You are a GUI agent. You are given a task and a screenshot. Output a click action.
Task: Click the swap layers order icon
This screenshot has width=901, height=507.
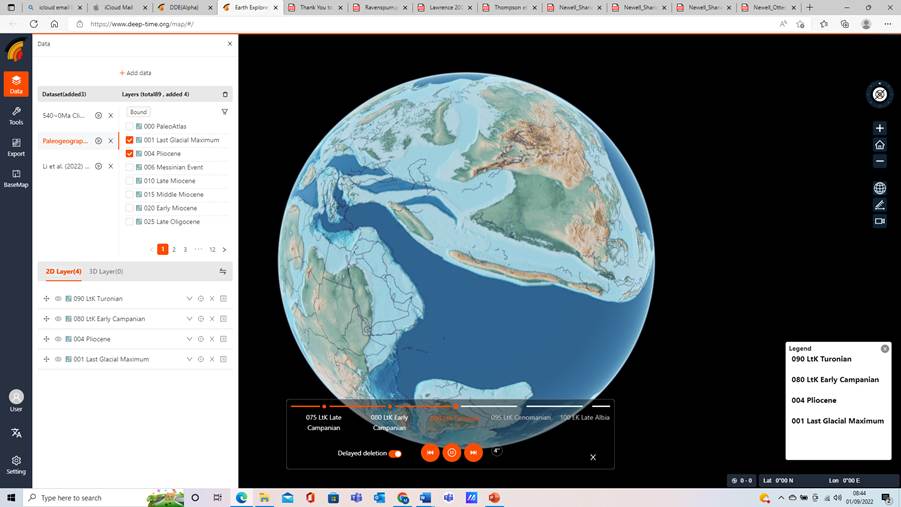pos(223,271)
